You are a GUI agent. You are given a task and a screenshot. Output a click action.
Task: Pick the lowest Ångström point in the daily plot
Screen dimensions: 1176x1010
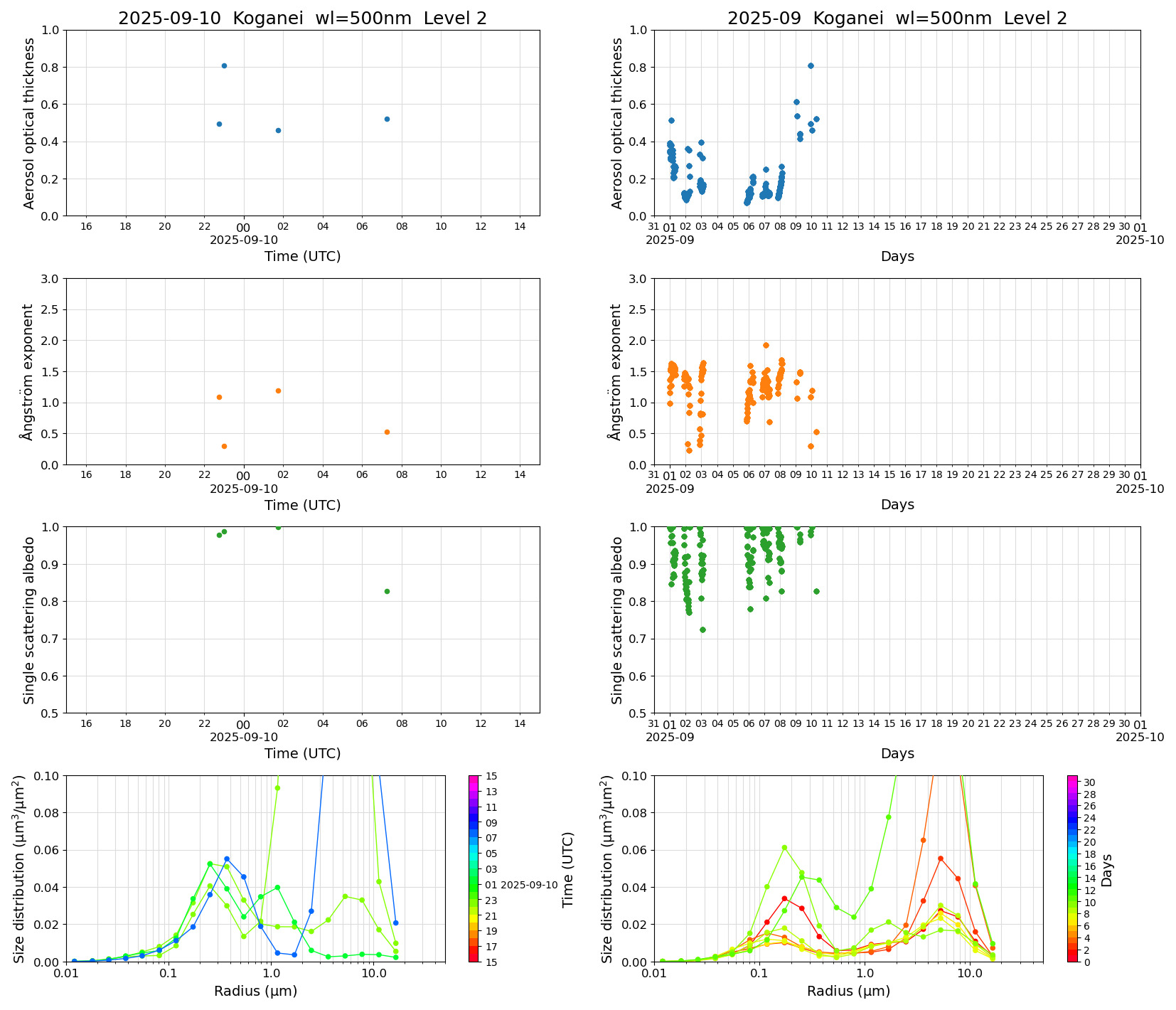click(x=224, y=446)
